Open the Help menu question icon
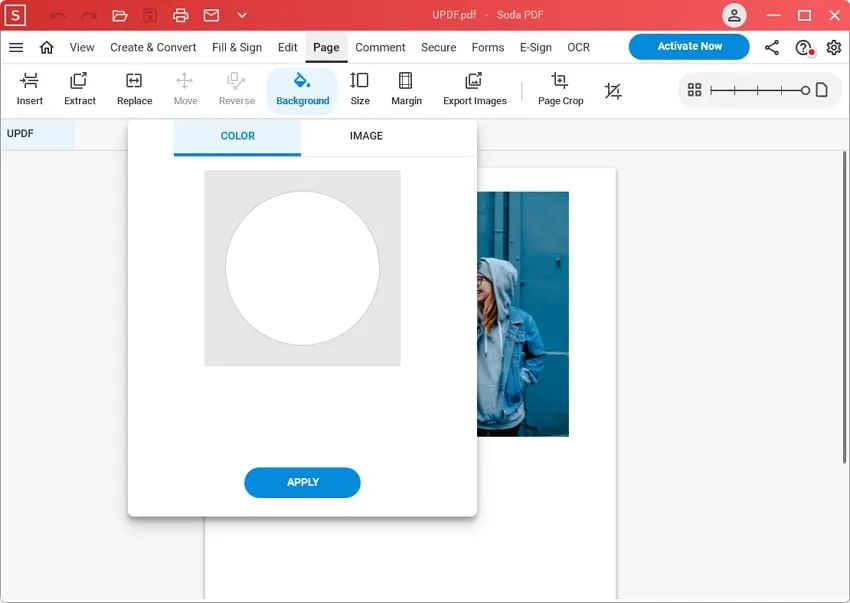850x603 pixels. [803, 47]
